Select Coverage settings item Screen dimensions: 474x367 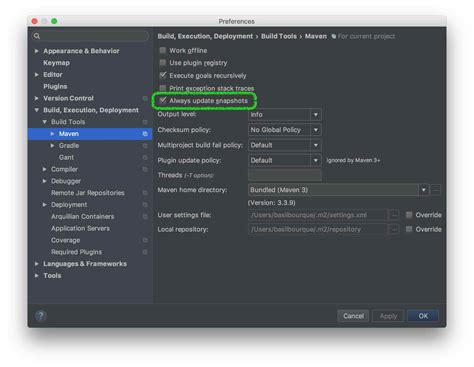tap(65, 240)
